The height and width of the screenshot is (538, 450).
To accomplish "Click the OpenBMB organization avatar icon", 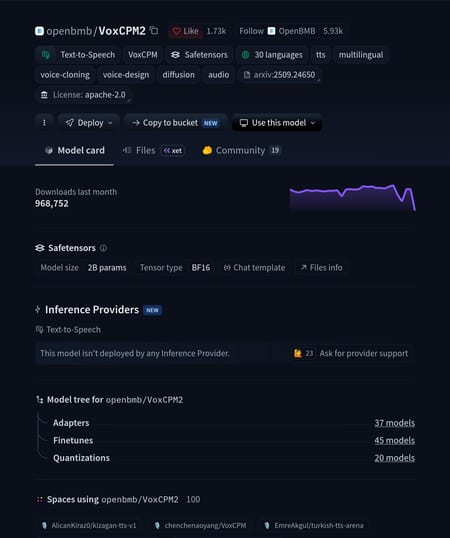I will point(271,31).
